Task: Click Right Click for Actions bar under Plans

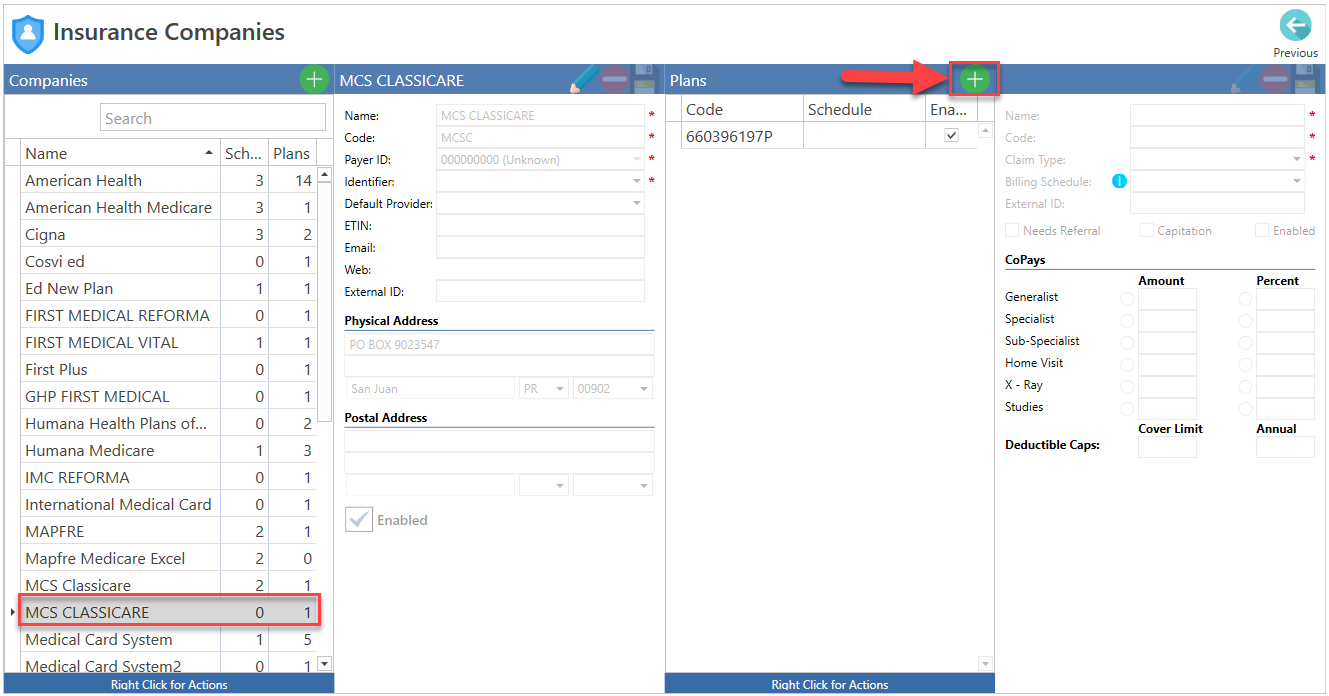Action: coord(829,684)
